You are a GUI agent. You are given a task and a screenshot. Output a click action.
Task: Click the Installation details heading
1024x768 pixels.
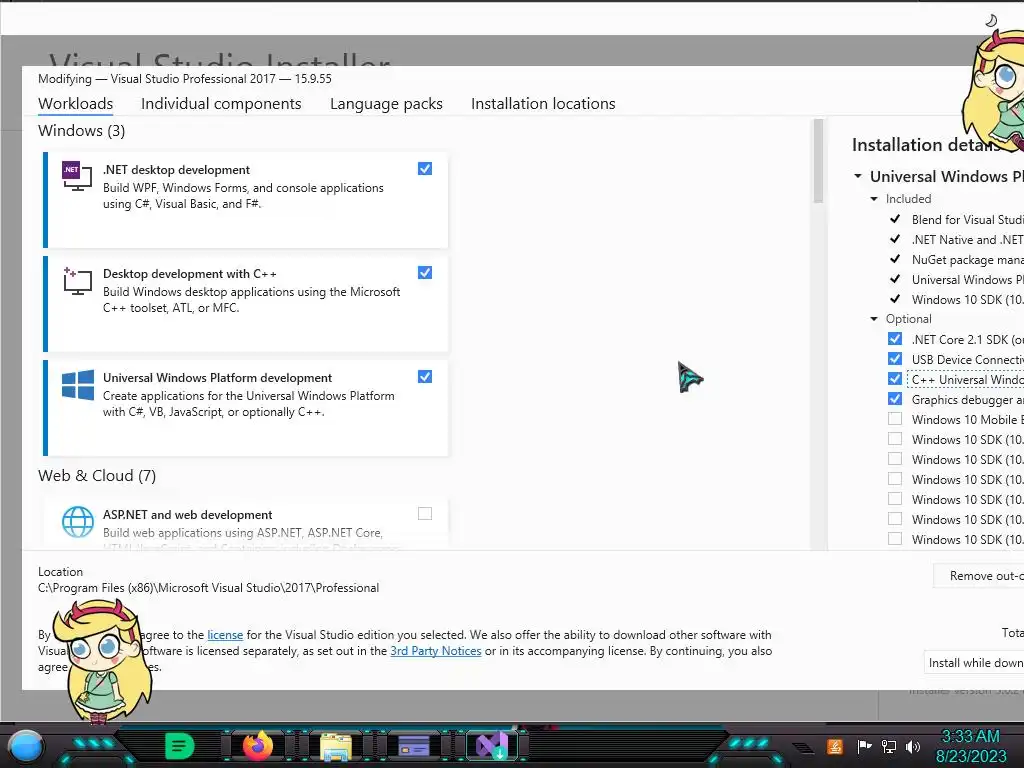pos(926,145)
